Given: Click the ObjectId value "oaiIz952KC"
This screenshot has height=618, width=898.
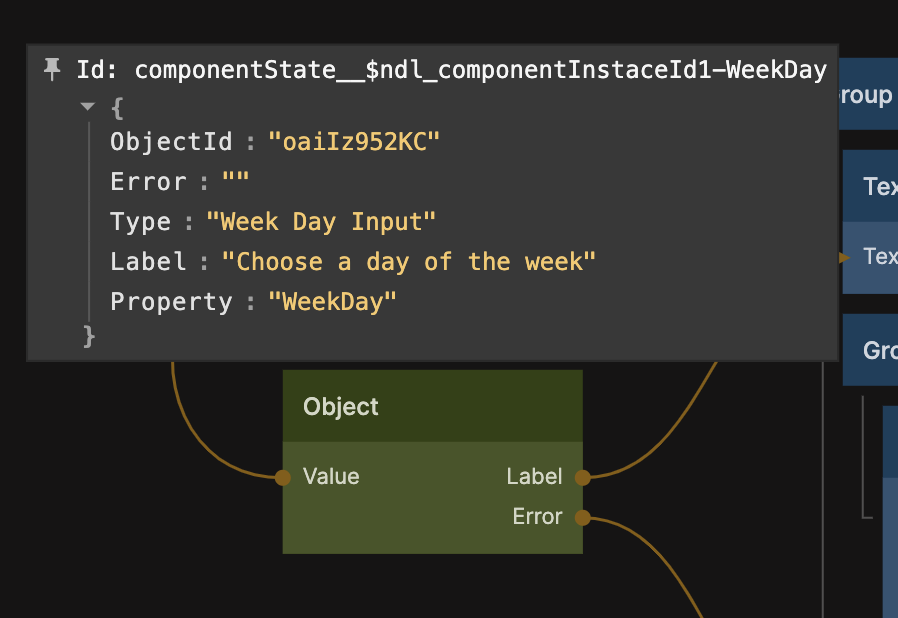Looking at the screenshot, I should [354, 142].
